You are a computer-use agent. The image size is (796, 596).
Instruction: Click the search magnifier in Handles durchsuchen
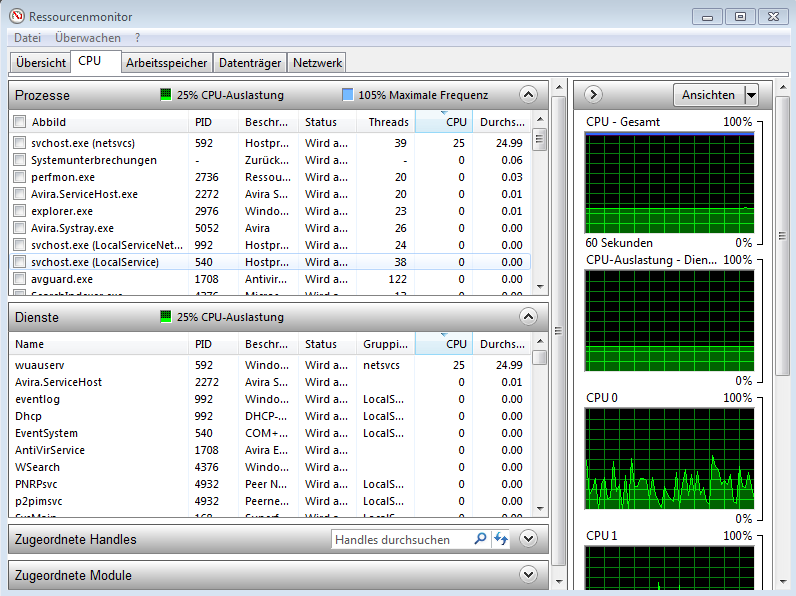click(480, 539)
